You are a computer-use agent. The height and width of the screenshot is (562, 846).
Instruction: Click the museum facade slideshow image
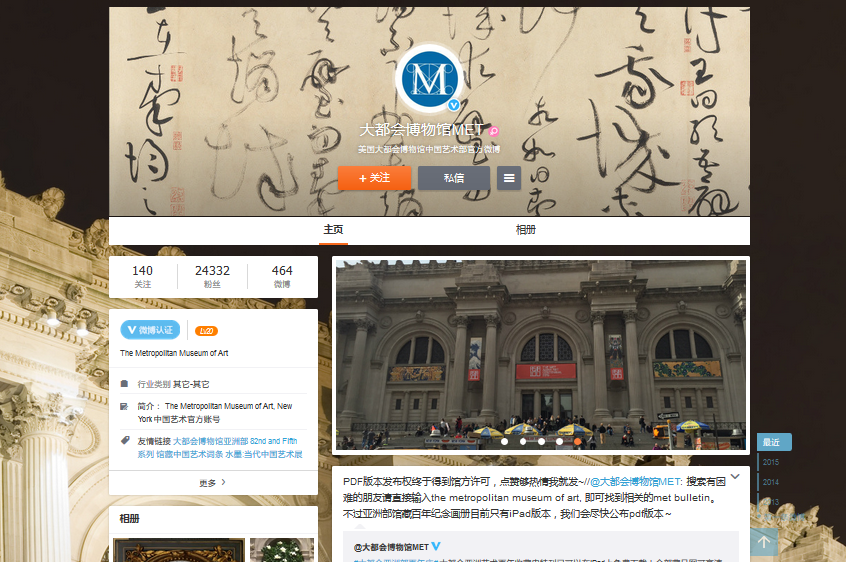(x=541, y=355)
